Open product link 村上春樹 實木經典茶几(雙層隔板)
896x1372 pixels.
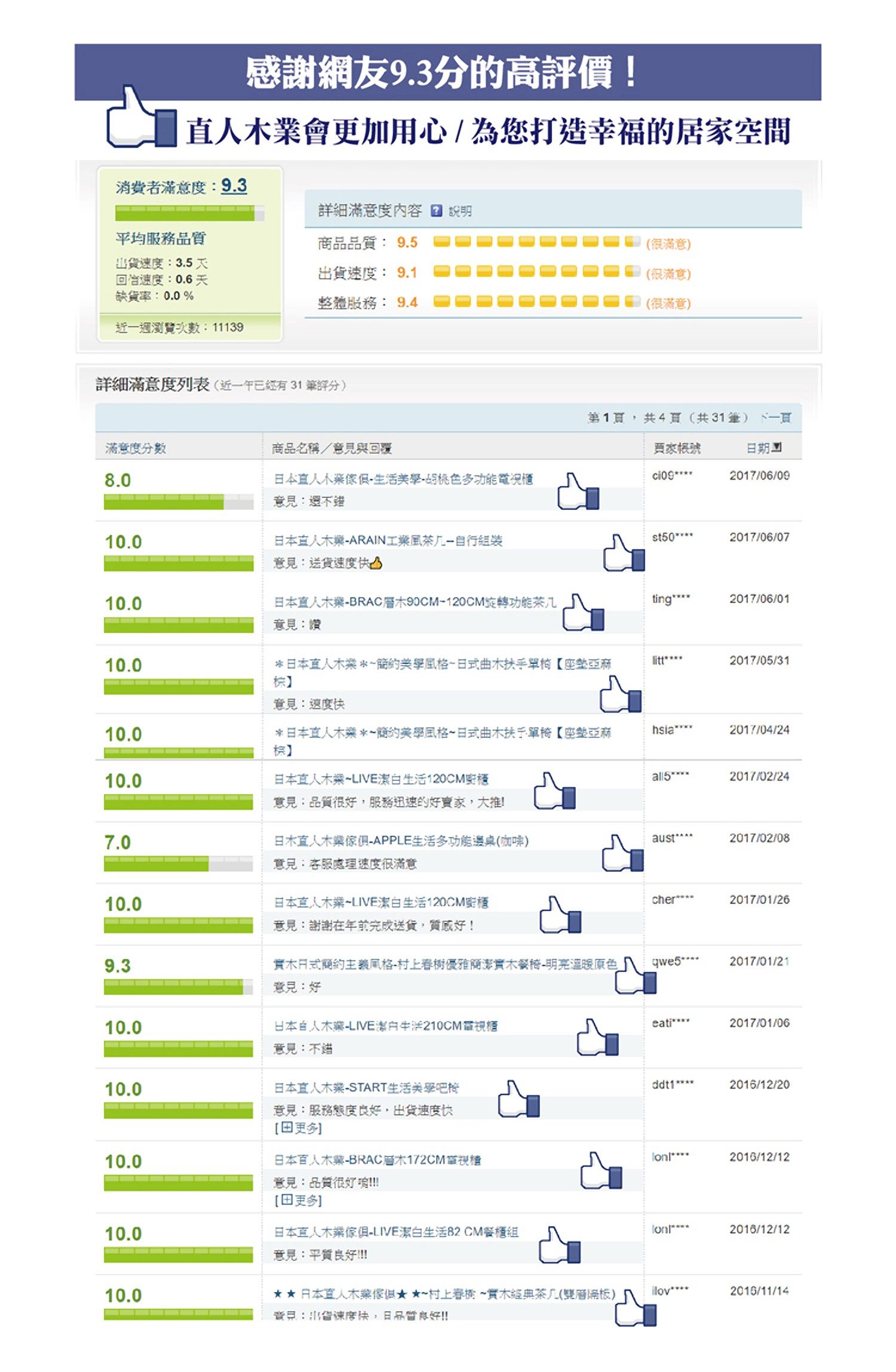point(444,1294)
